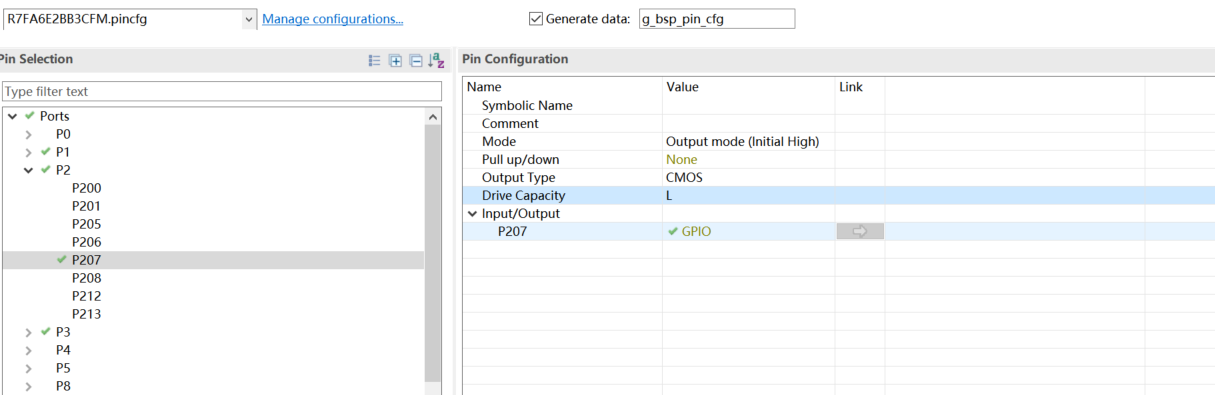Click the P8 label in the port tree

pos(63,386)
